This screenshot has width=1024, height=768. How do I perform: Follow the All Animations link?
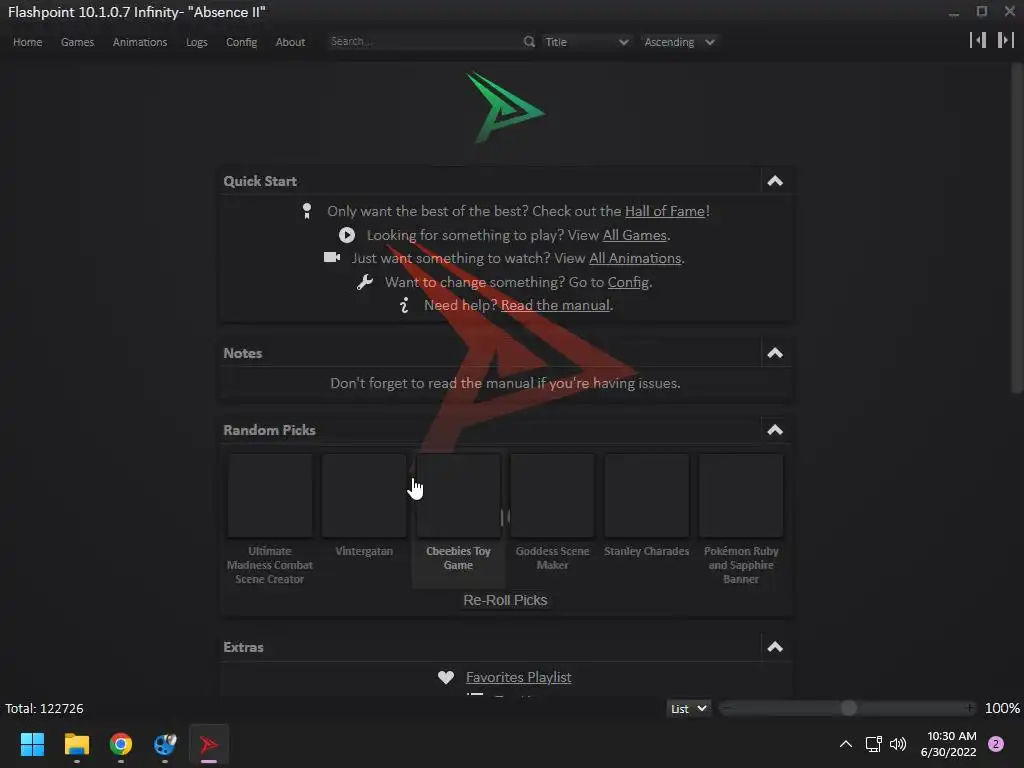click(635, 258)
